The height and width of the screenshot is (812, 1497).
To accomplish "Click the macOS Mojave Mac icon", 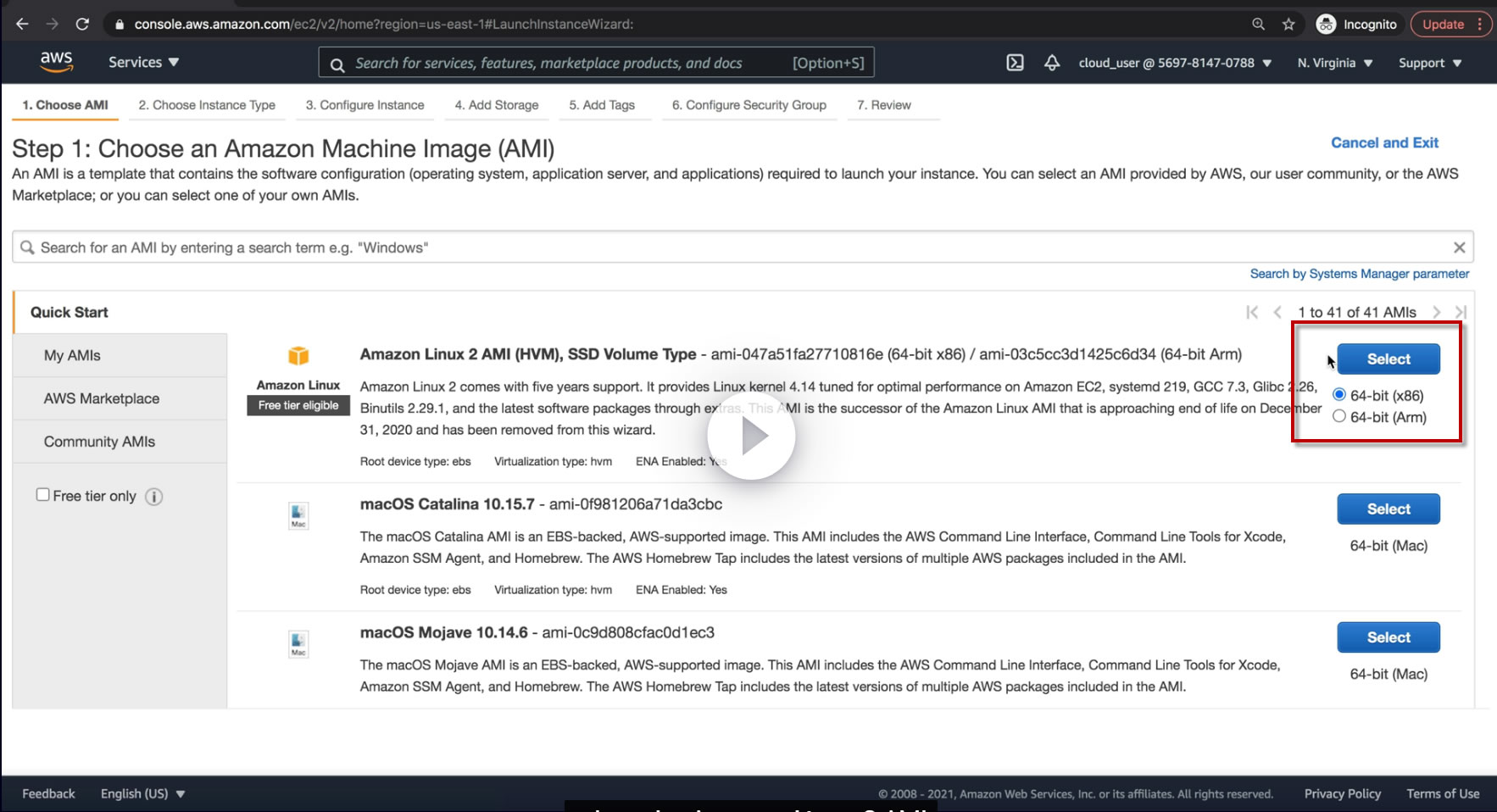I will point(298,644).
